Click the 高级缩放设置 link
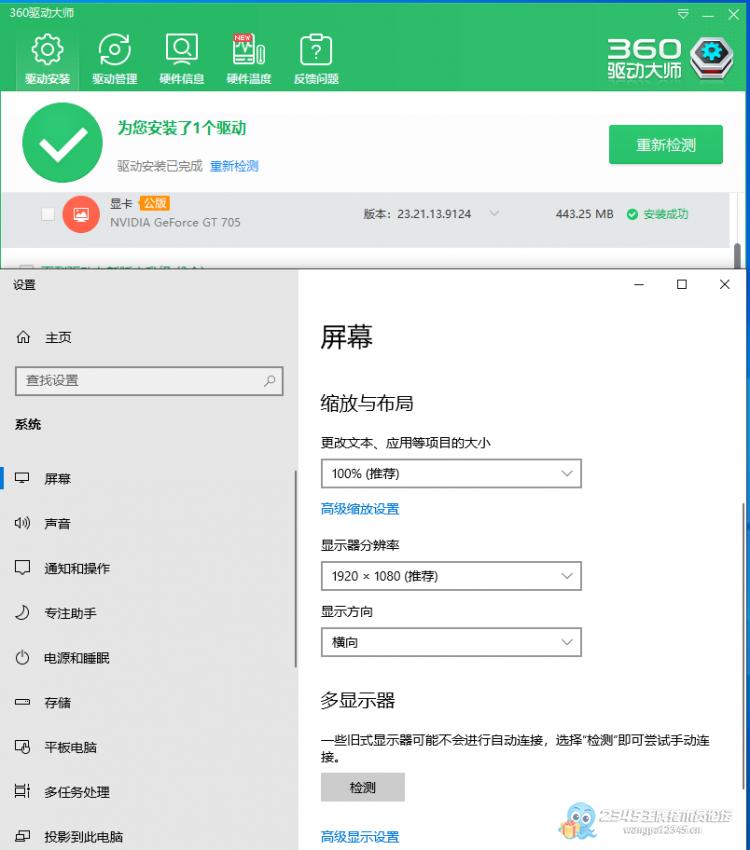The width and height of the screenshot is (750, 850). (x=360, y=508)
